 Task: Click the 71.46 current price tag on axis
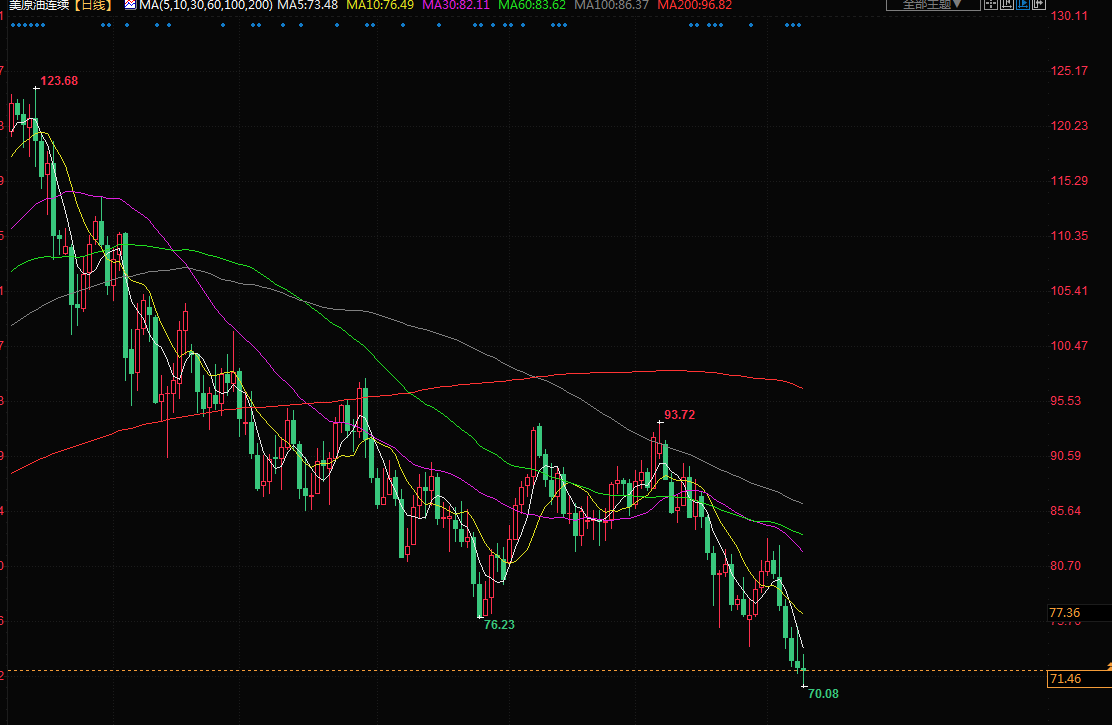[1064, 680]
